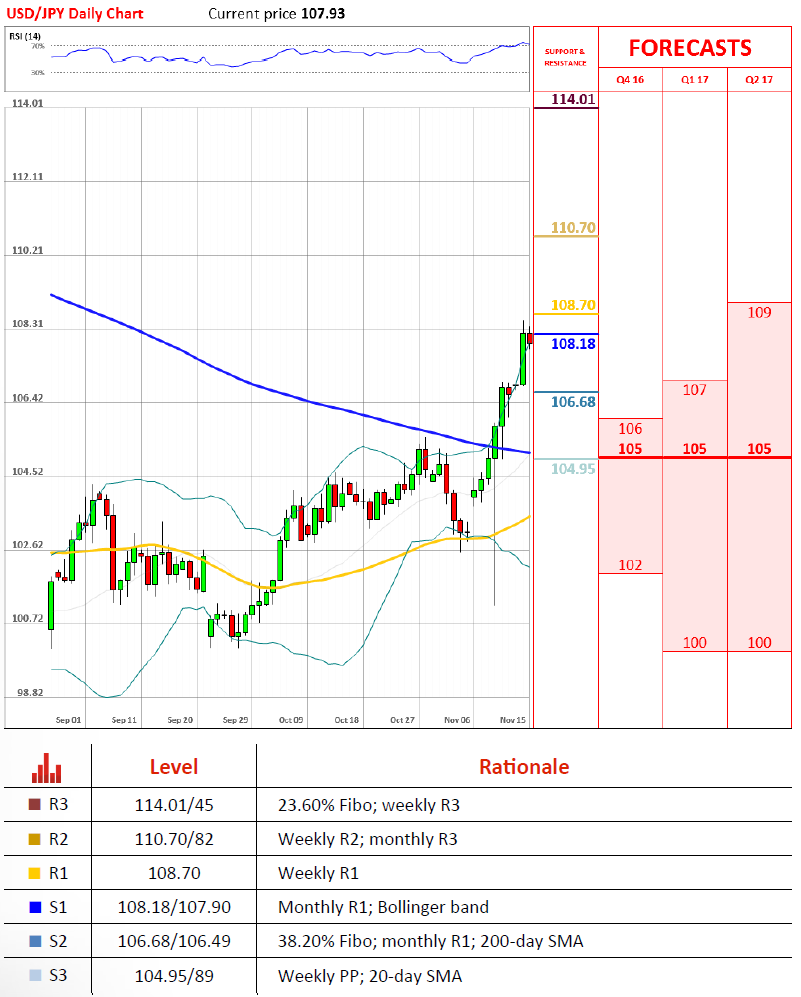The width and height of the screenshot is (801, 997).
Task: Click the 'RSI (14)' indicator label
Action: point(25,36)
